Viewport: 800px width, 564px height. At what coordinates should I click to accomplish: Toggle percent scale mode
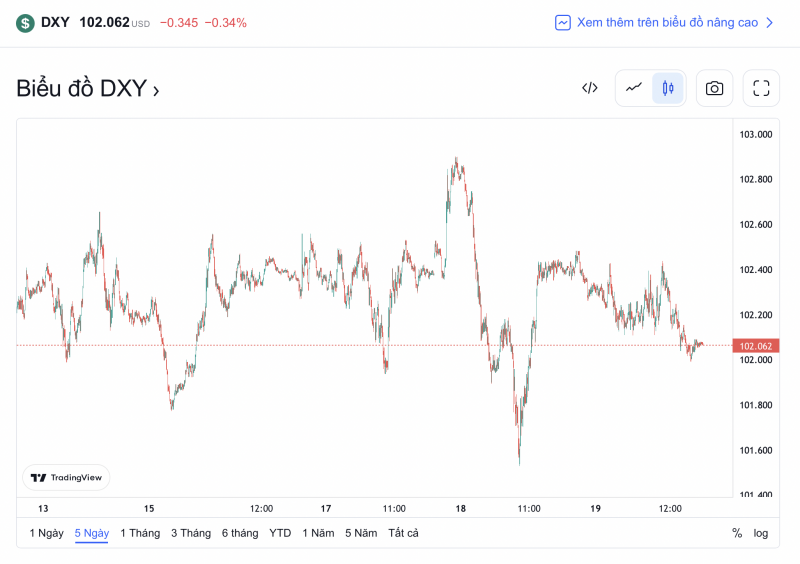(737, 533)
